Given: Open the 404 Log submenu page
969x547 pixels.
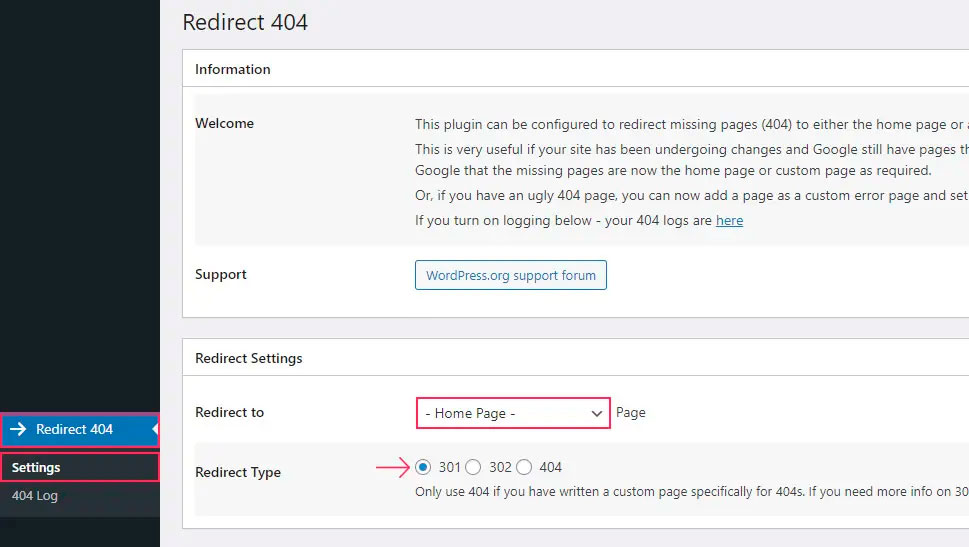Looking at the screenshot, I should (34, 495).
